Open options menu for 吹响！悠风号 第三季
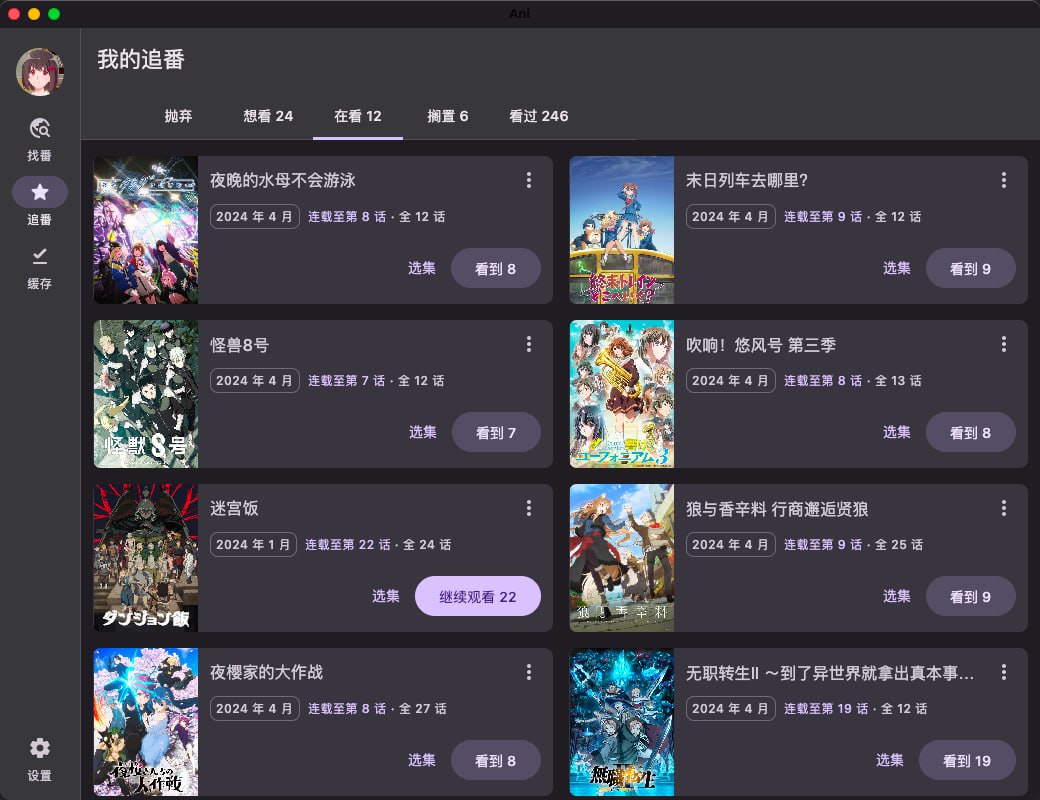The image size is (1040, 800). point(1004,344)
